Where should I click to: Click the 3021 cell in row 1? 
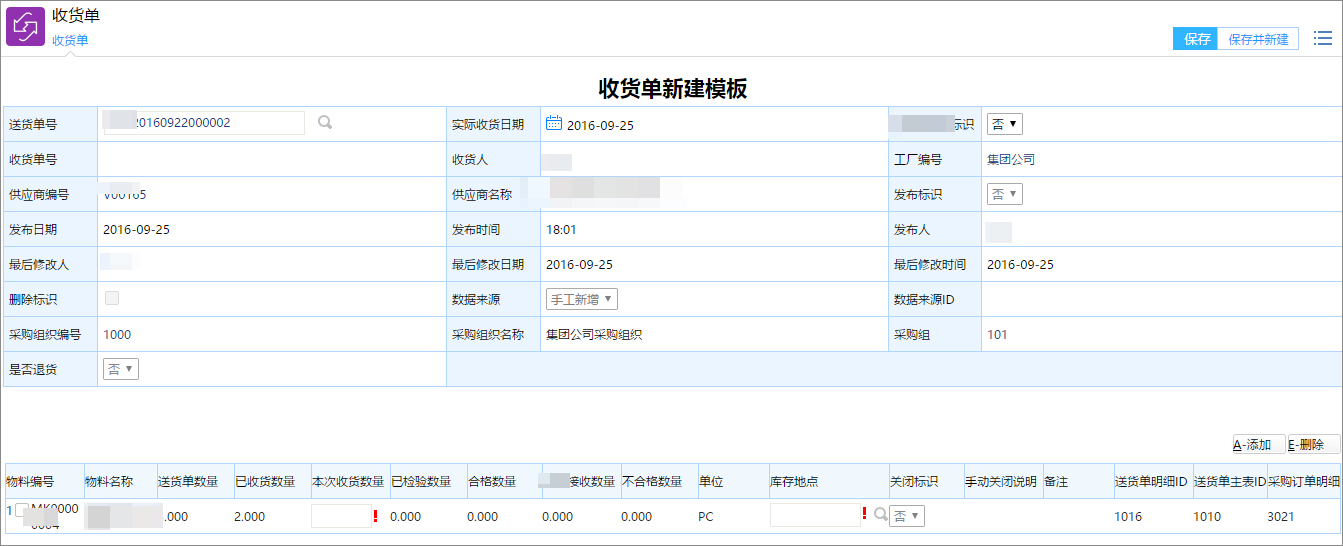pyautogui.click(x=1282, y=517)
